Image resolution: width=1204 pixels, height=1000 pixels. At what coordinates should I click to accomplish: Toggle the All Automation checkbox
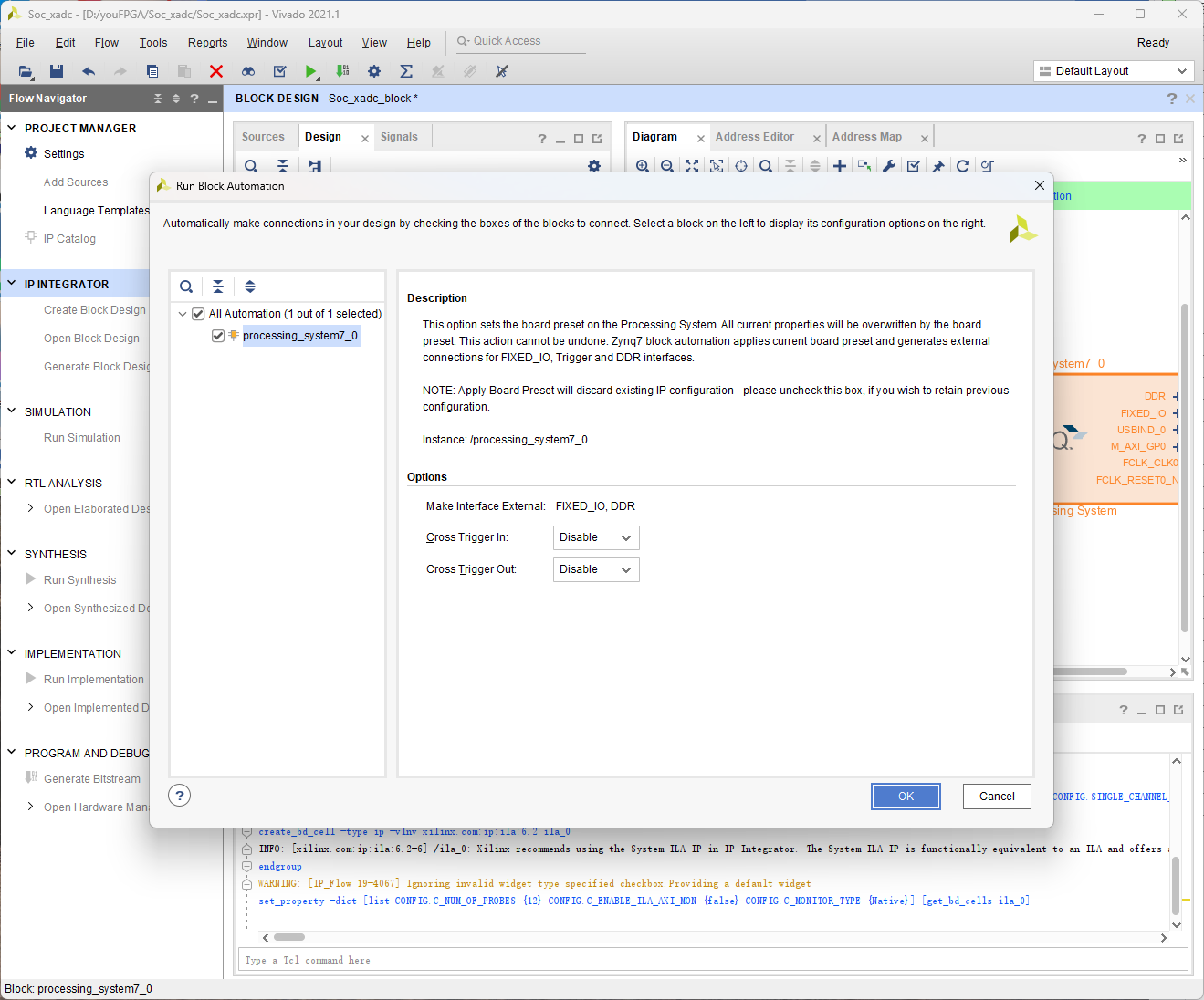198,314
